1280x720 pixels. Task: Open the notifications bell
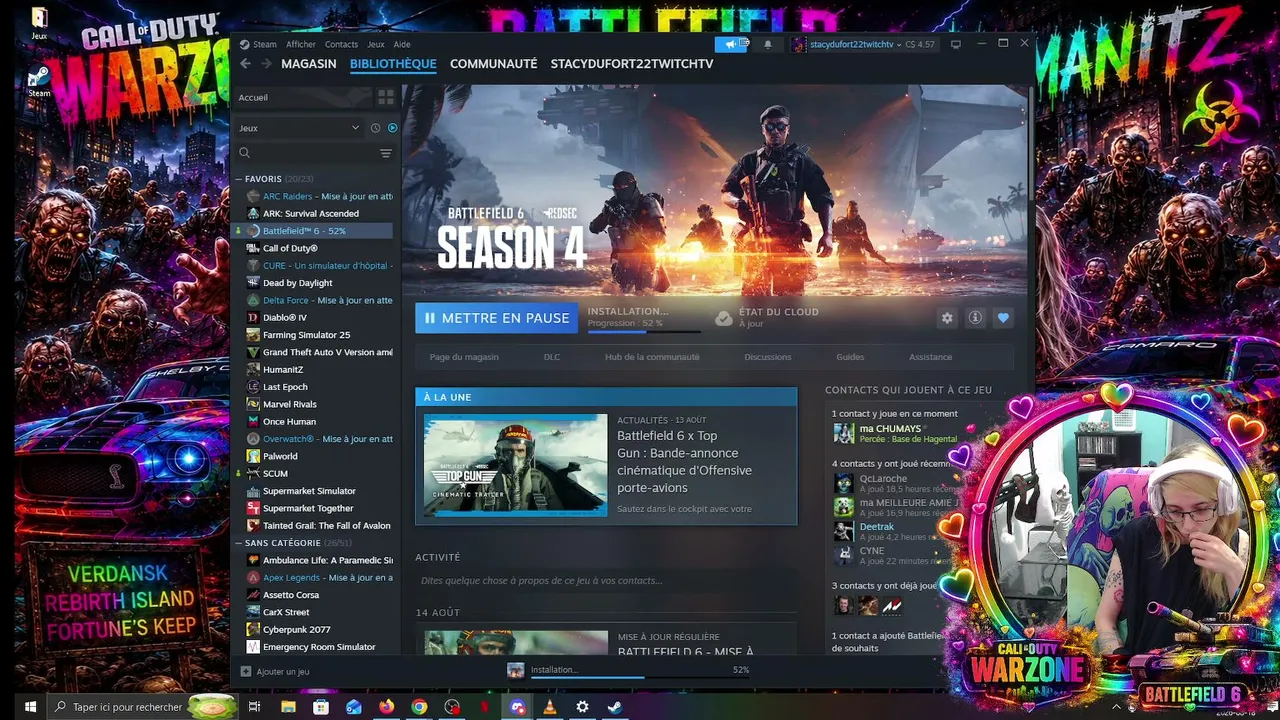(768, 44)
